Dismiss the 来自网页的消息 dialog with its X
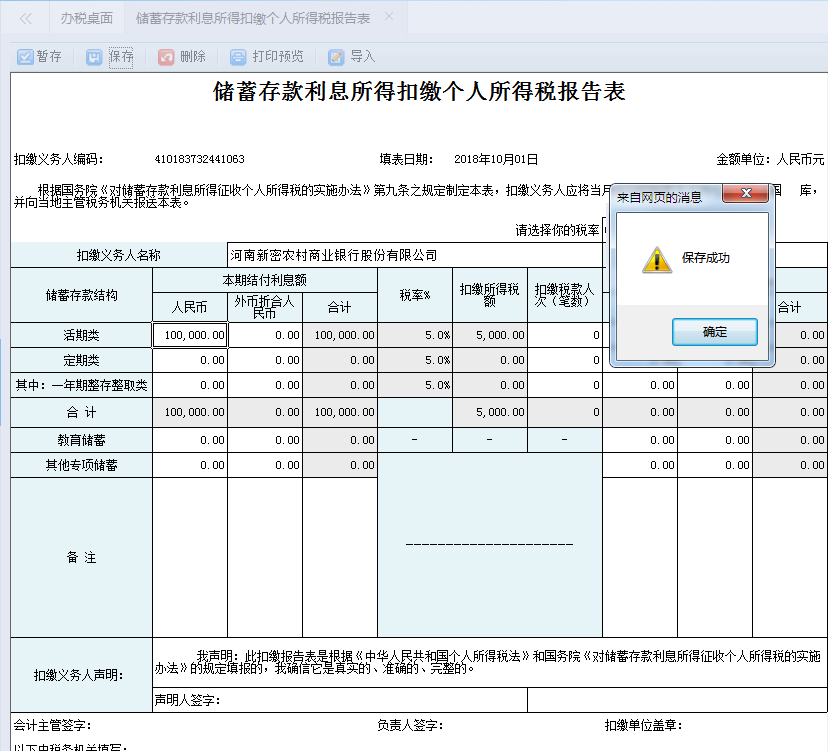This screenshot has height=751, width=828. (745, 194)
